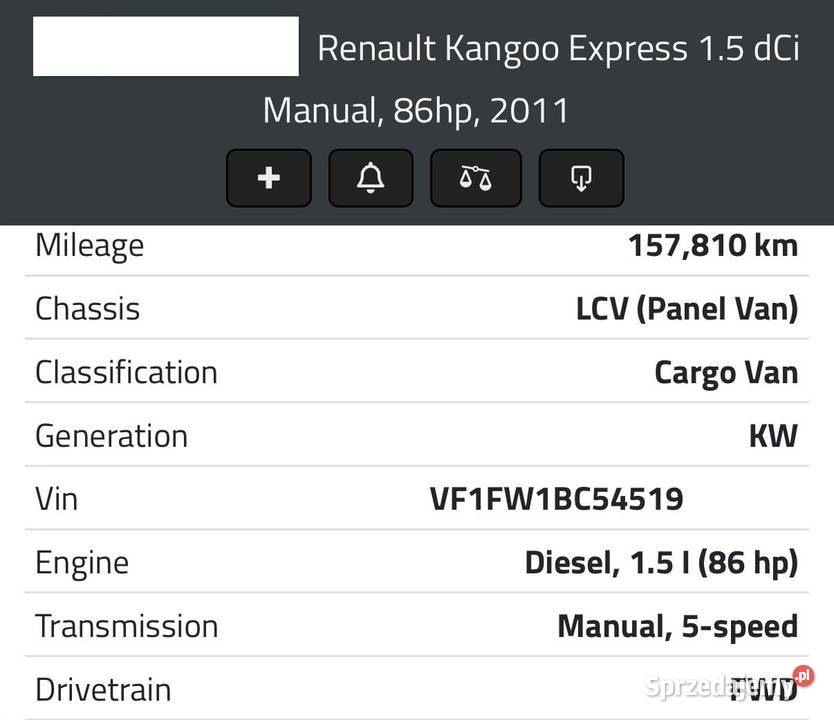Open the Transmission specification entry
This screenshot has width=834, height=720.
point(417,625)
